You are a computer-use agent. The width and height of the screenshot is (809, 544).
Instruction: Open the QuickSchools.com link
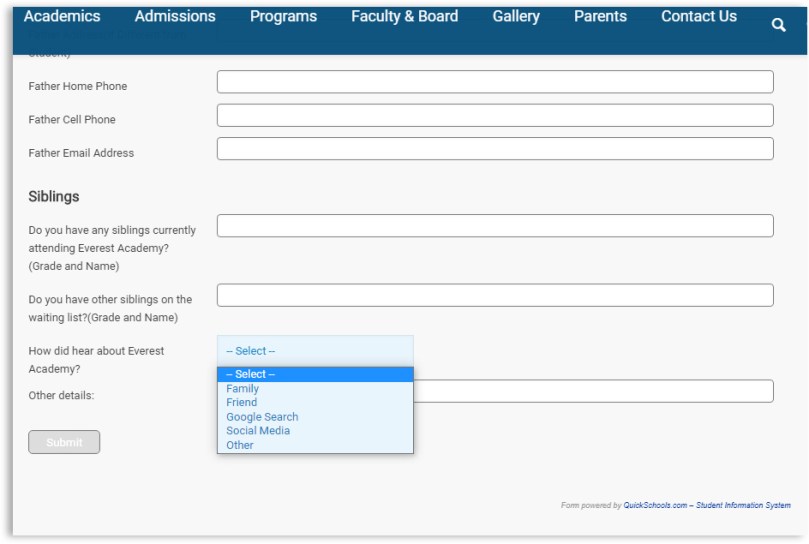click(655, 505)
